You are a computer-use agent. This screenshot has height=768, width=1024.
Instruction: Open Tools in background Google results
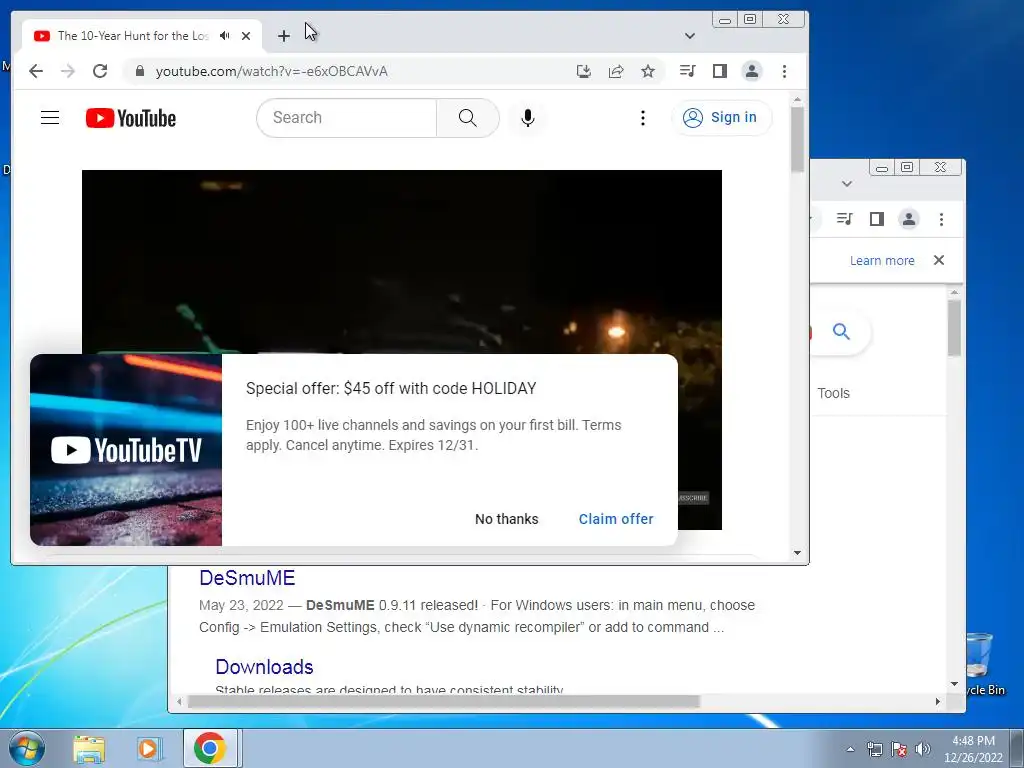[x=833, y=393]
